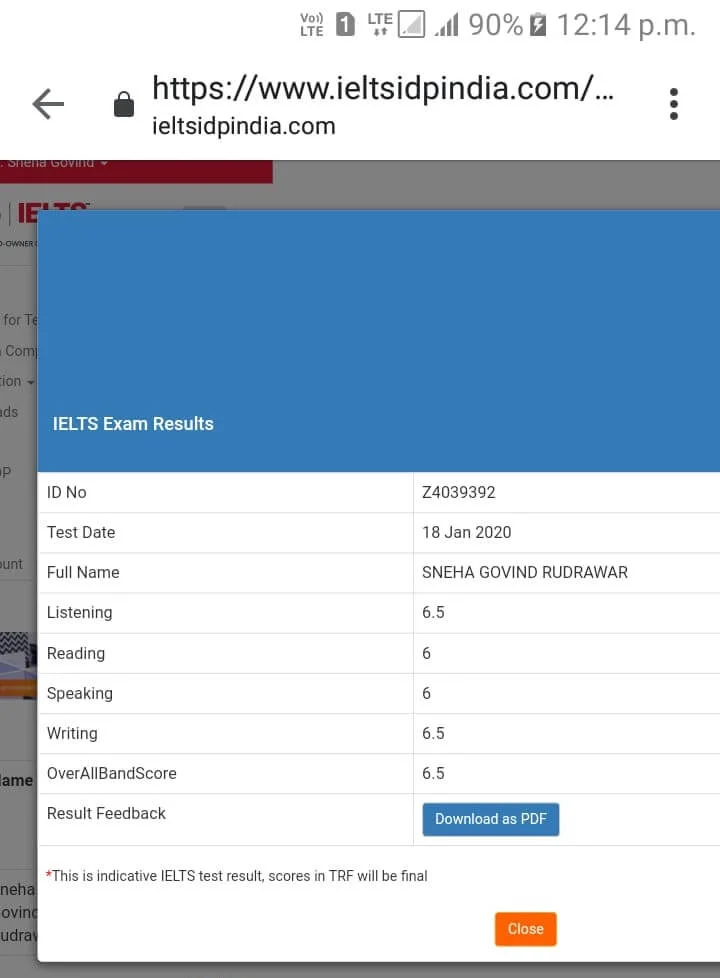Viewport: 720px width, 978px height.
Task: Close the IELTS Exam Results dialog
Action: 525,929
